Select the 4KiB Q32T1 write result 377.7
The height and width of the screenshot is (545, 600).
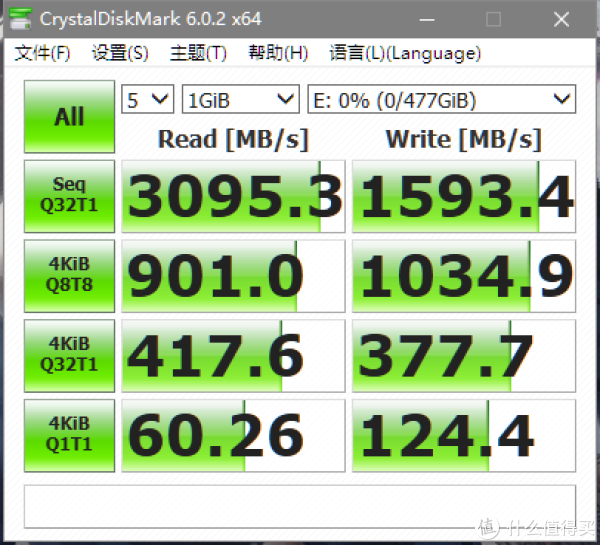point(464,356)
